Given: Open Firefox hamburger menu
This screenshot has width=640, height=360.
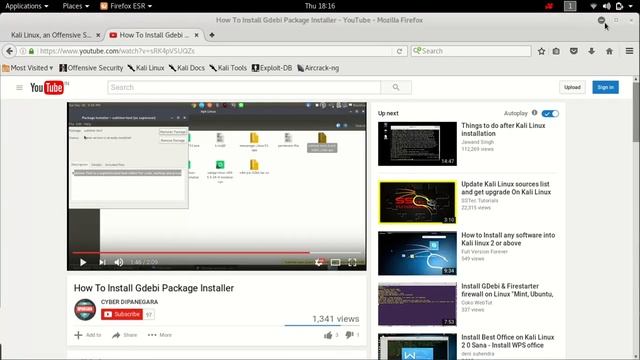Looking at the screenshot, I should tap(629, 51).
